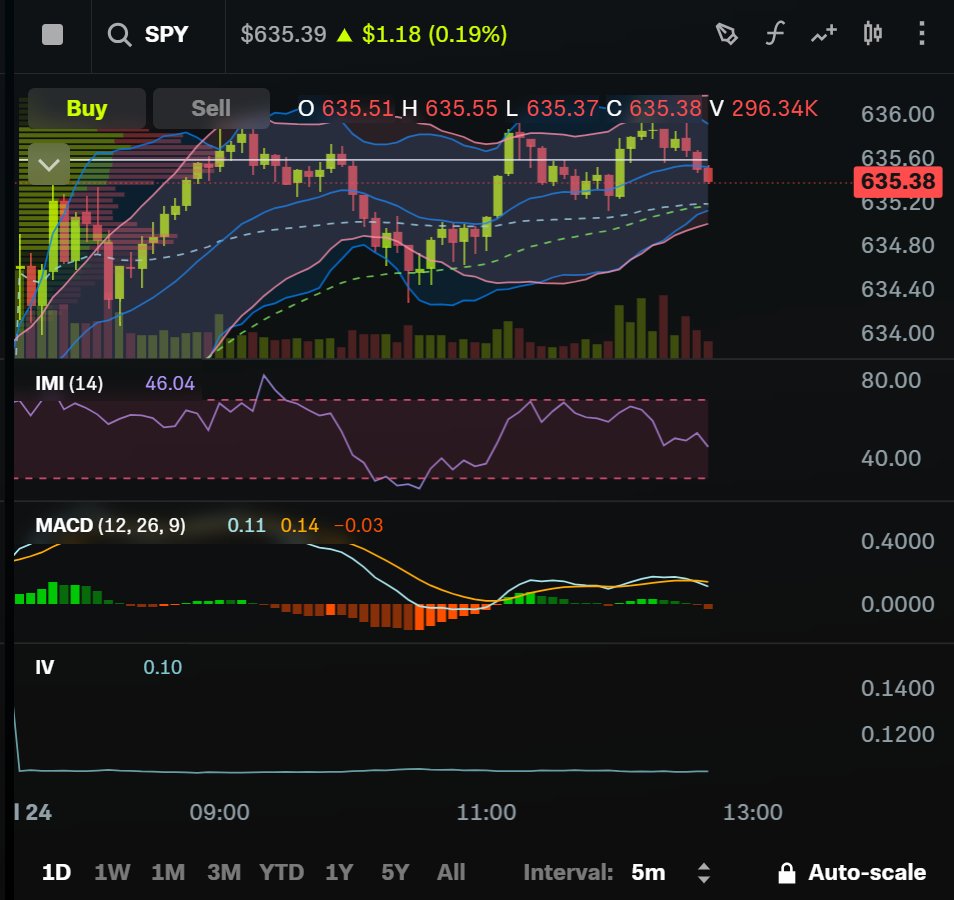Click the IV 0.1400 axis label
This screenshot has width=954, height=900.
(x=897, y=688)
